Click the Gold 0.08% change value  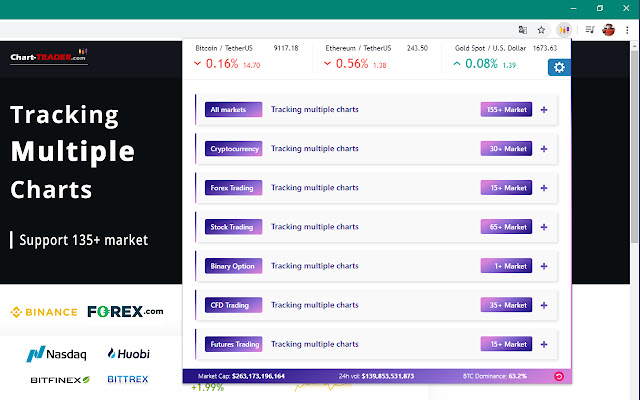[481, 64]
